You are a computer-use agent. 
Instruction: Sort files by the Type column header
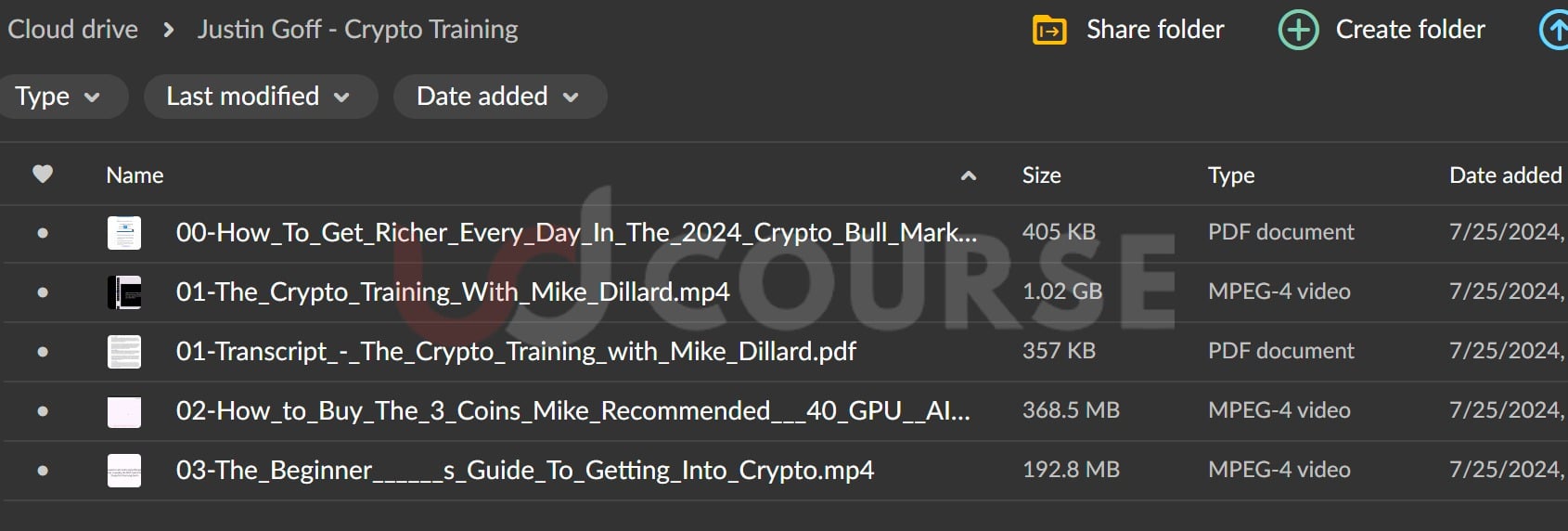pyautogui.click(x=1230, y=175)
